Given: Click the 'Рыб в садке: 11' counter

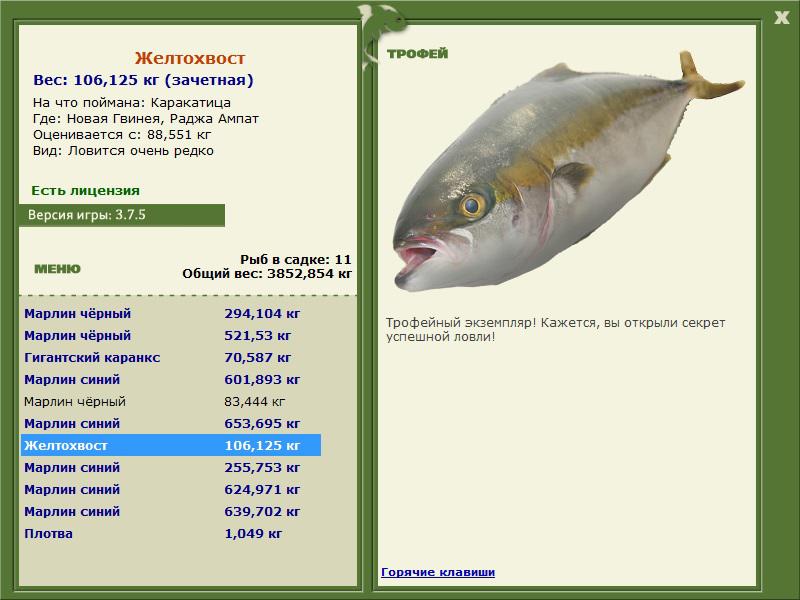Looking at the screenshot, I should pos(296,259).
